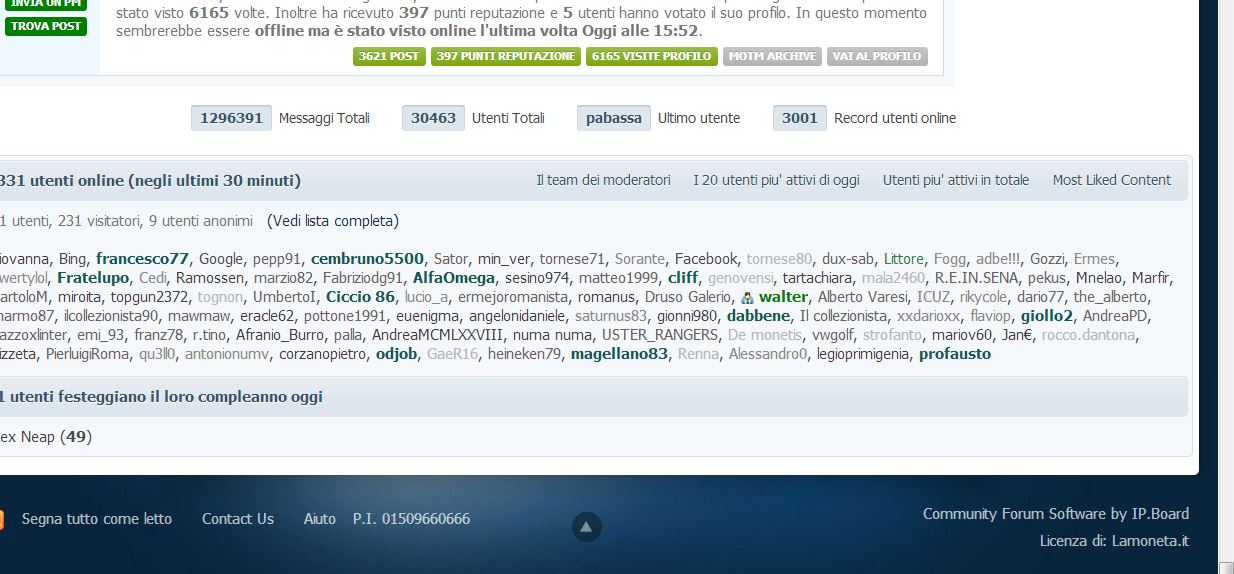The height and width of the screenshot is (574, 1234).
Task: Click the VAI AL PROFILO button
Action: pos(877,56)
